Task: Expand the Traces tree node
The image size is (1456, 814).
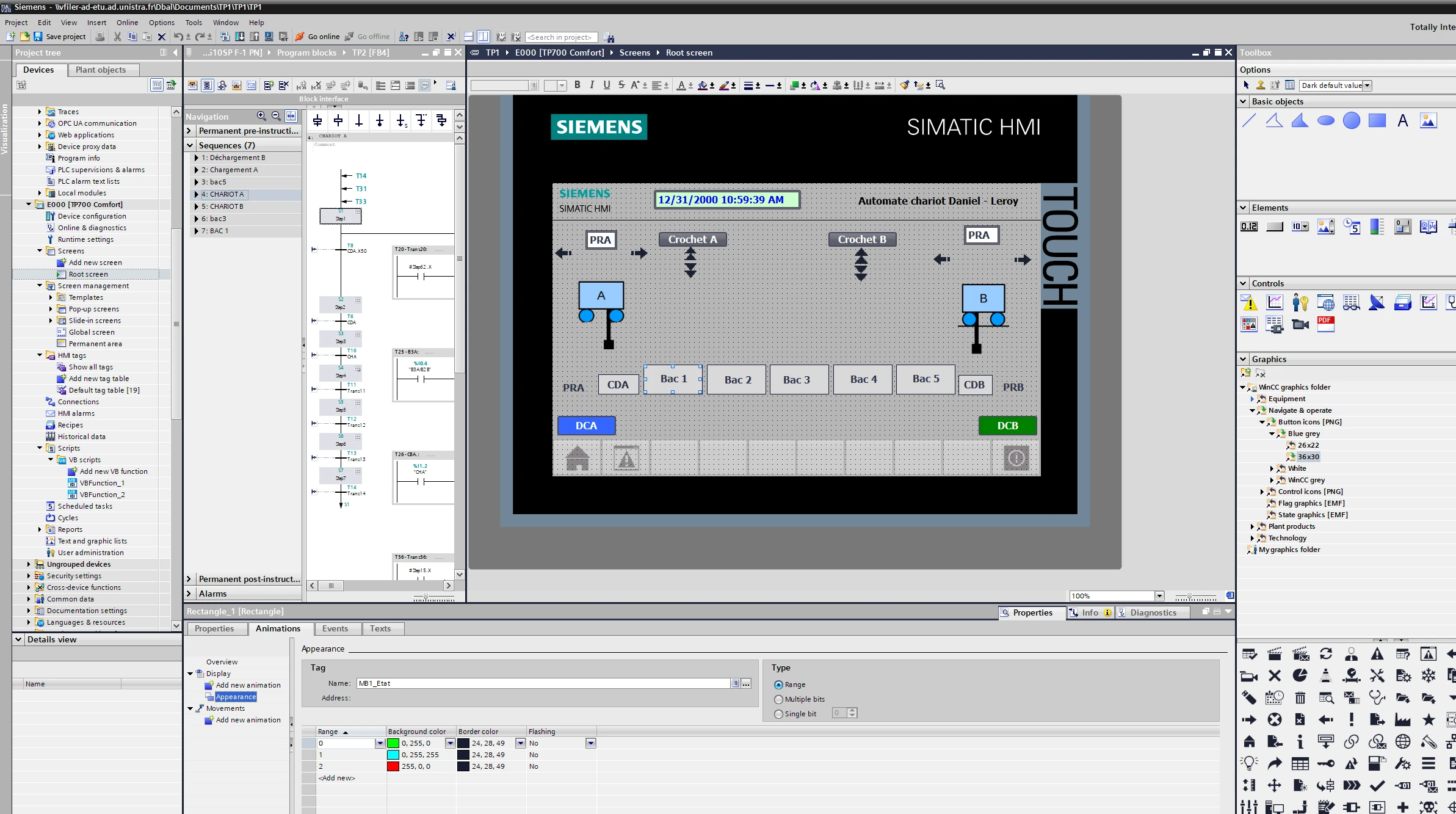Action: 40,112
